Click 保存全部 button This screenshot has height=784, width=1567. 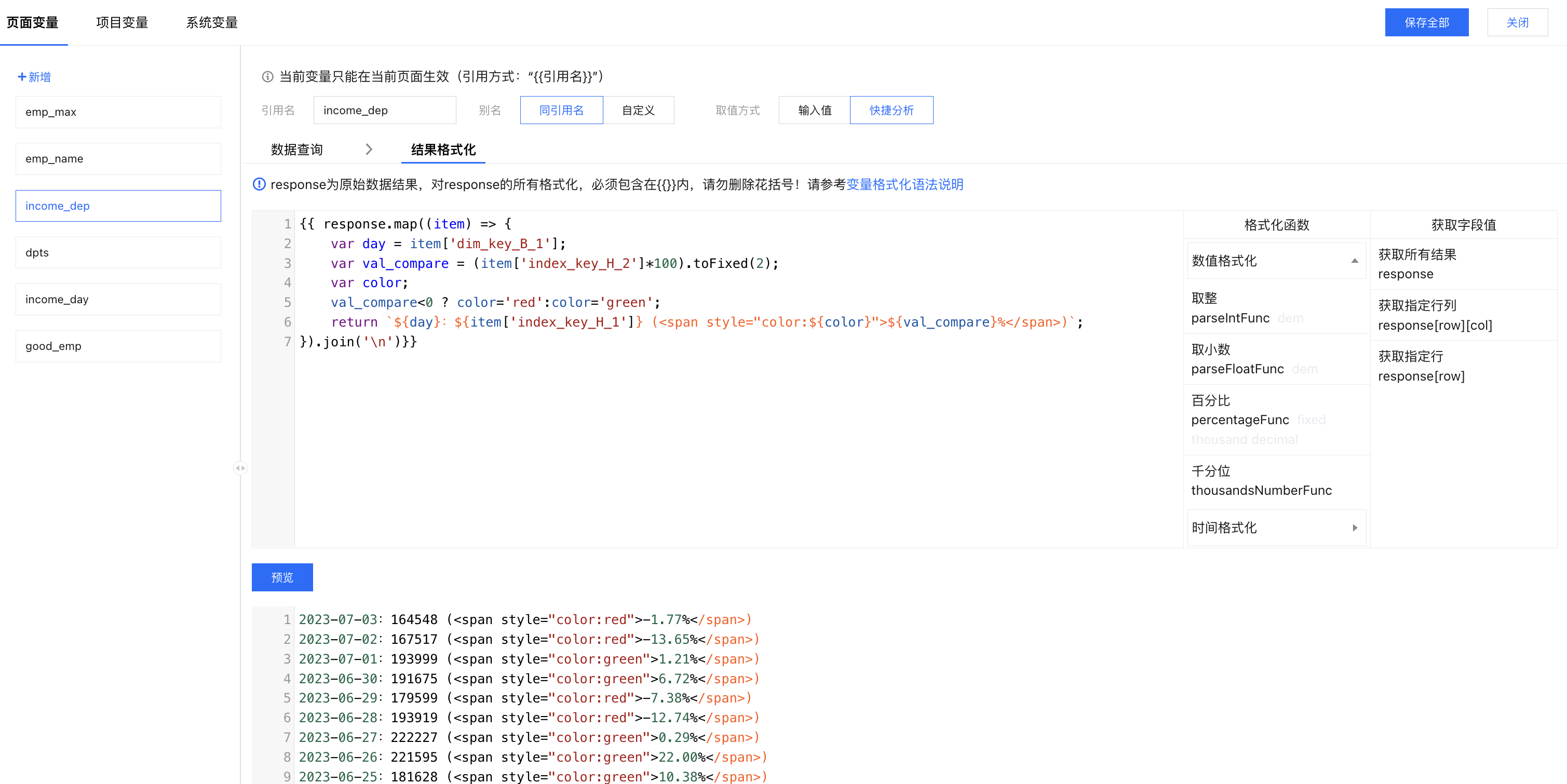point(1426,22)
